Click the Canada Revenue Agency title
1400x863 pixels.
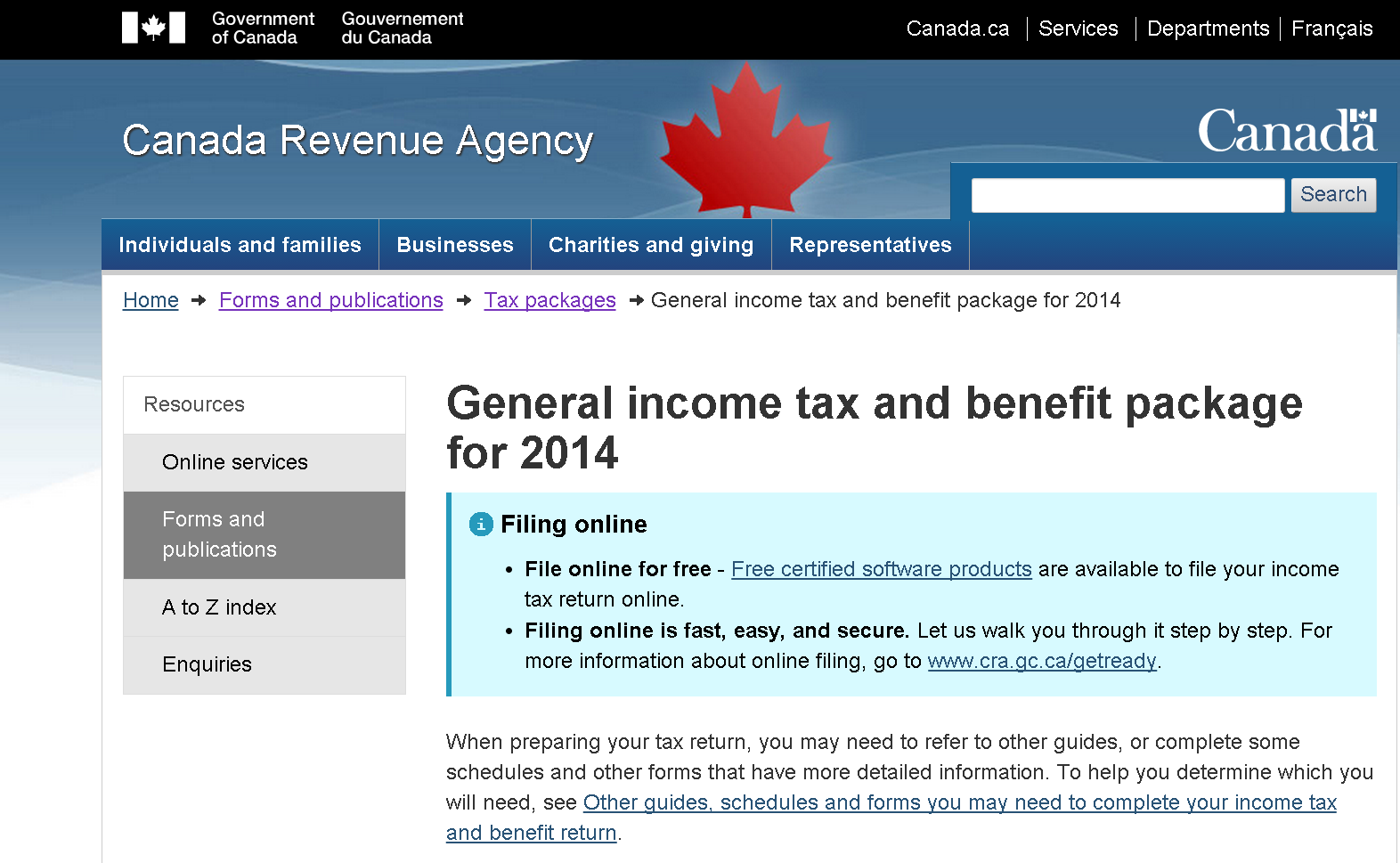pyautogui.click(x=357, y=141)
